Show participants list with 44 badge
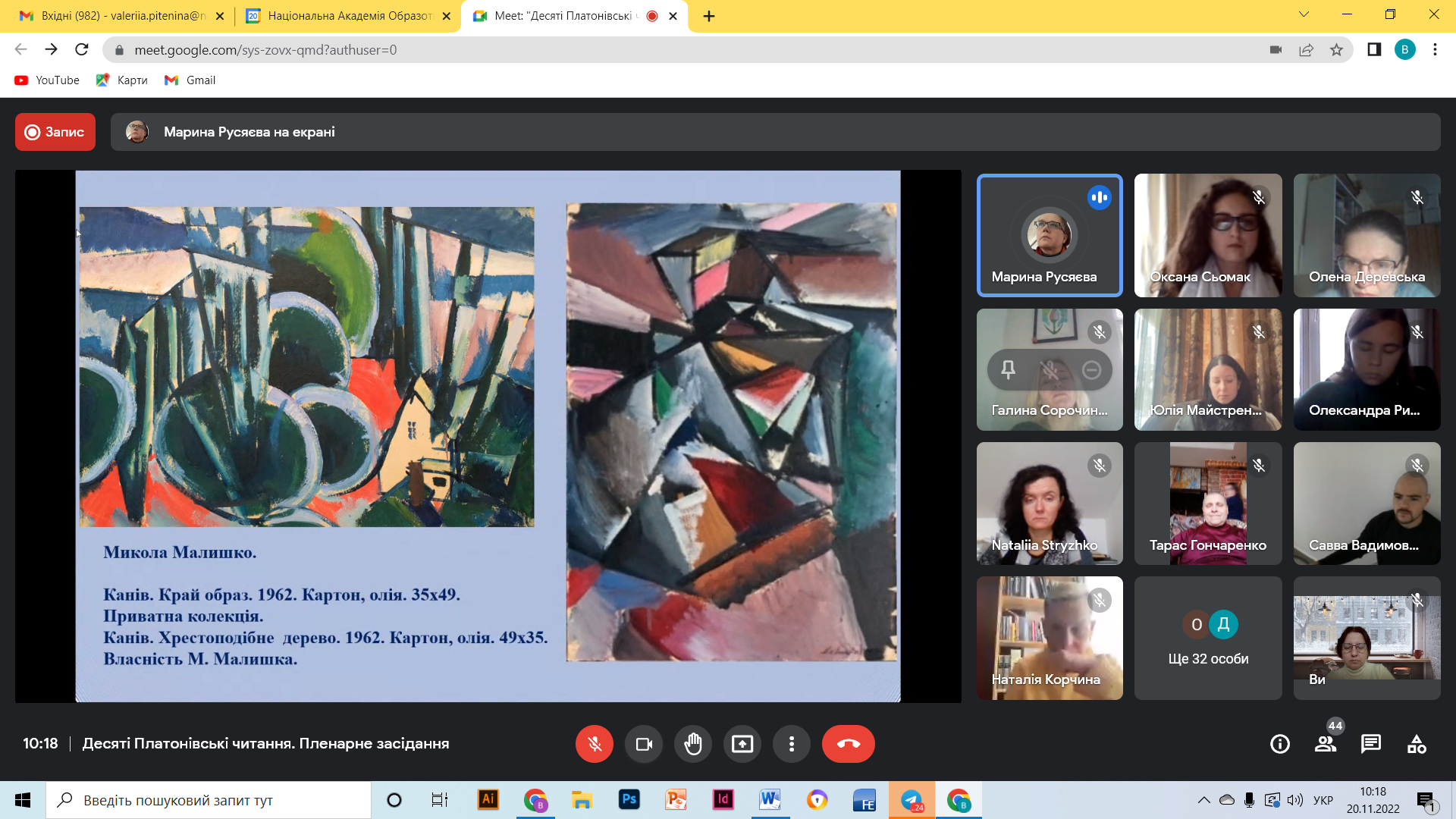The height and width of the screenshot is (819, 1456). pyautogui.click(x=1326, y=744)
